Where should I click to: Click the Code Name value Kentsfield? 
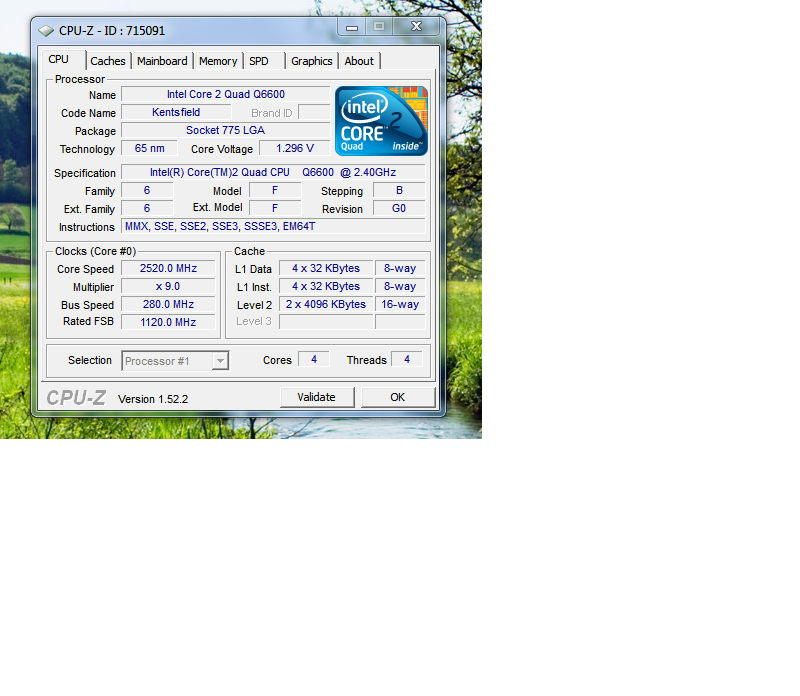176,112
